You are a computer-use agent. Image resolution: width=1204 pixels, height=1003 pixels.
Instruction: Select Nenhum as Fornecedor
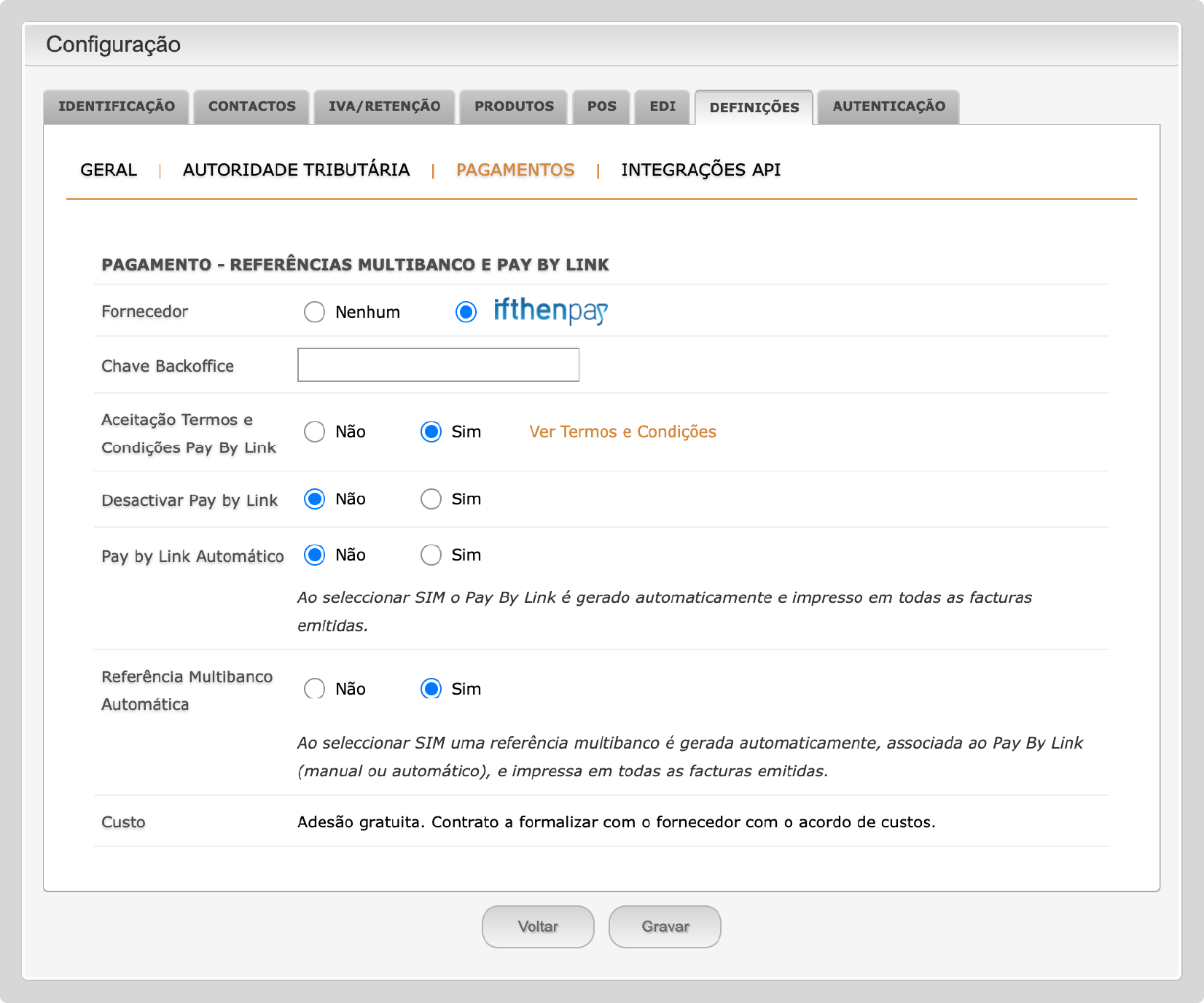(314, 312)
